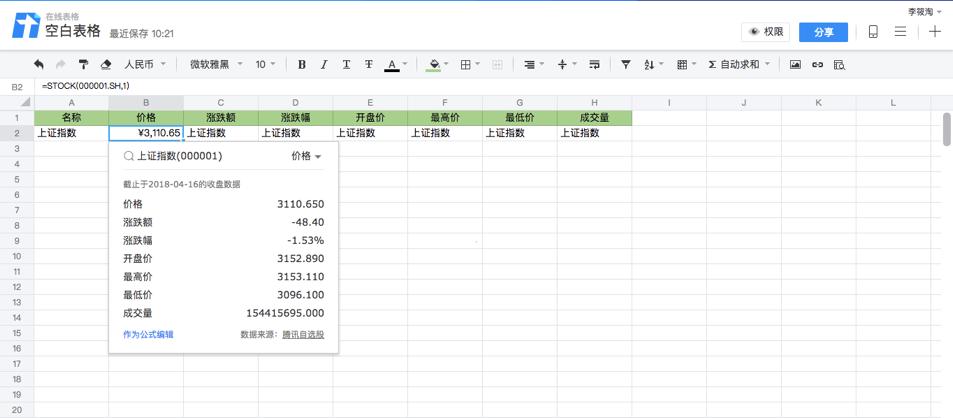Click the 最高价 row in popup

tap(223, 277)
